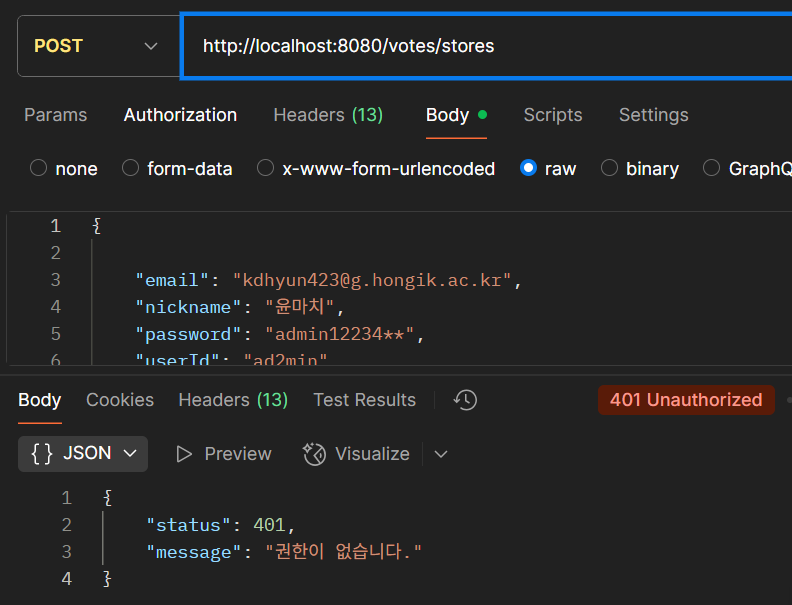Screen dimensions: 792x605
Task: Expand the chevron next to Visualize
Action: click(x=441, y=454)
